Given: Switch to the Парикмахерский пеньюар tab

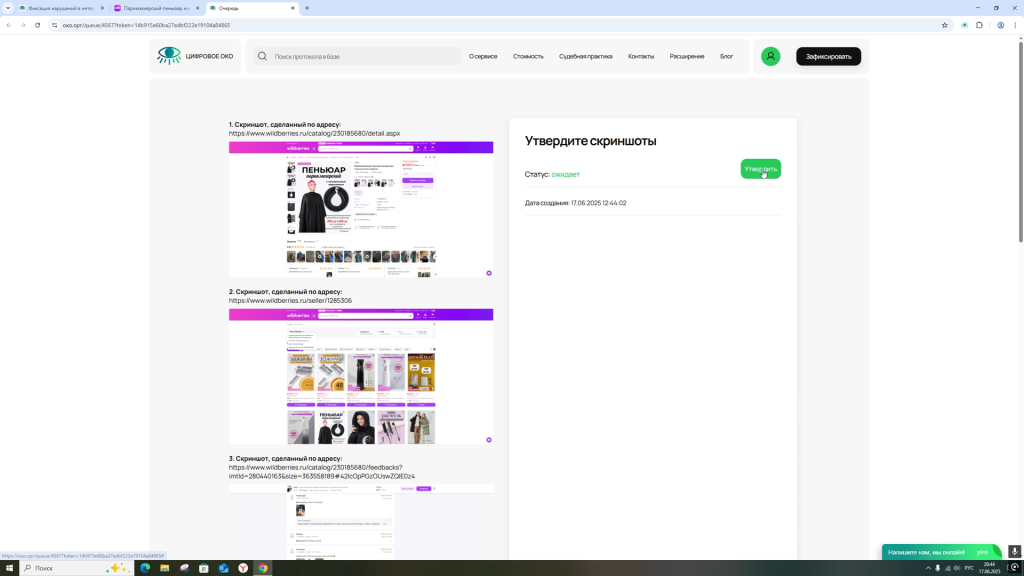Looking at the screenshot, I should point(155,8).
